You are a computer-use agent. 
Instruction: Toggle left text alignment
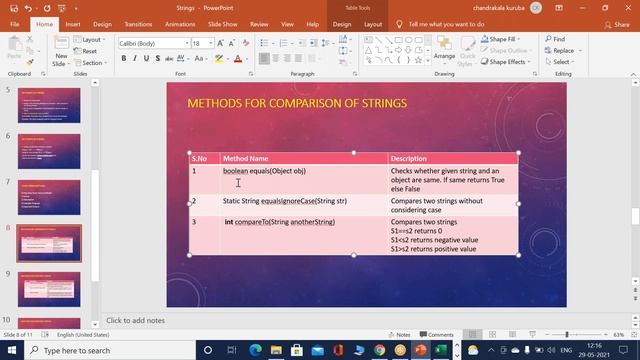(x=264, y=58)
